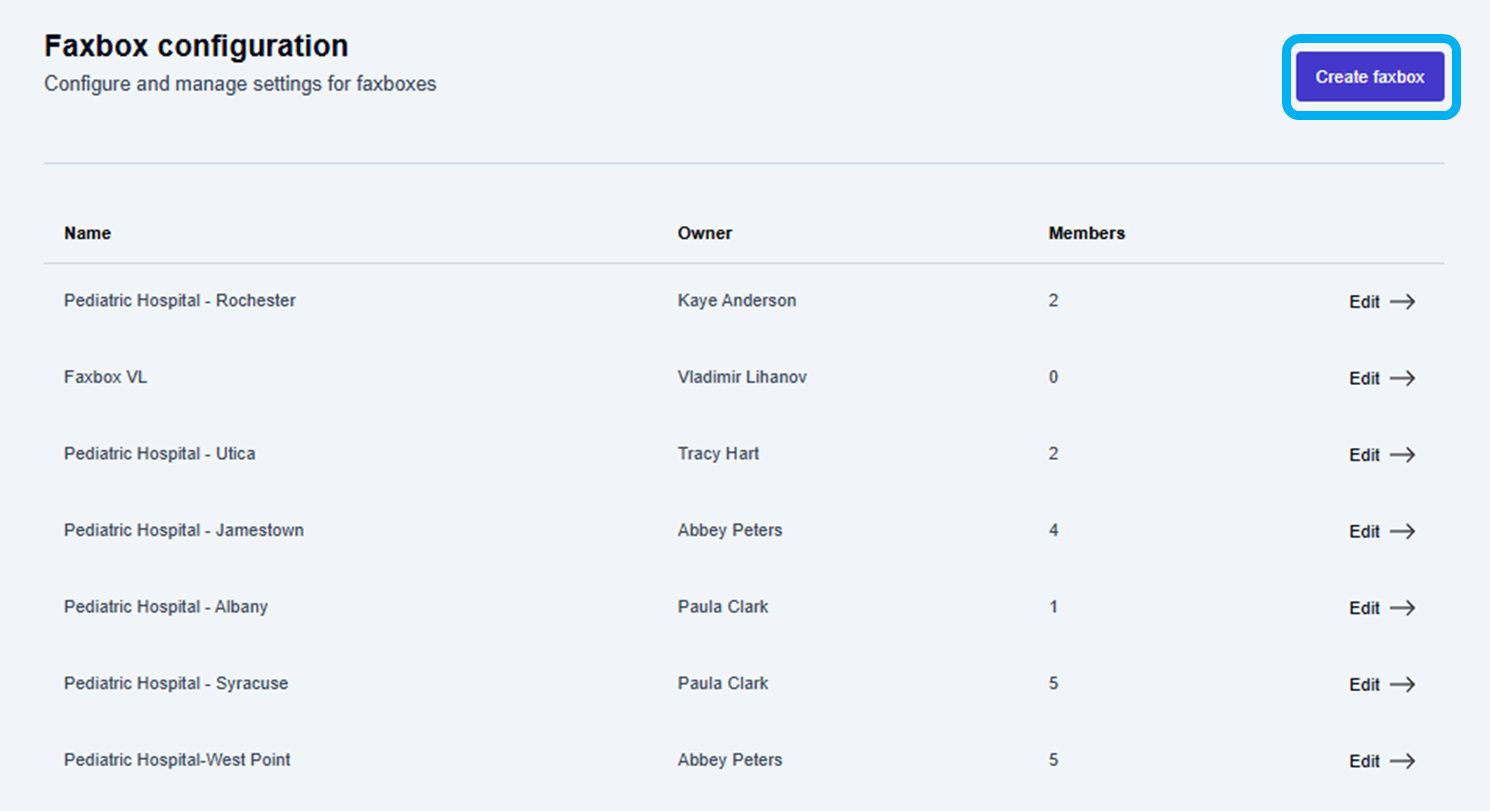1490x811 pixels.
Task: Choose Edit for Pediatric Hospital - Albany
Action: click(x=1364, y=608)
